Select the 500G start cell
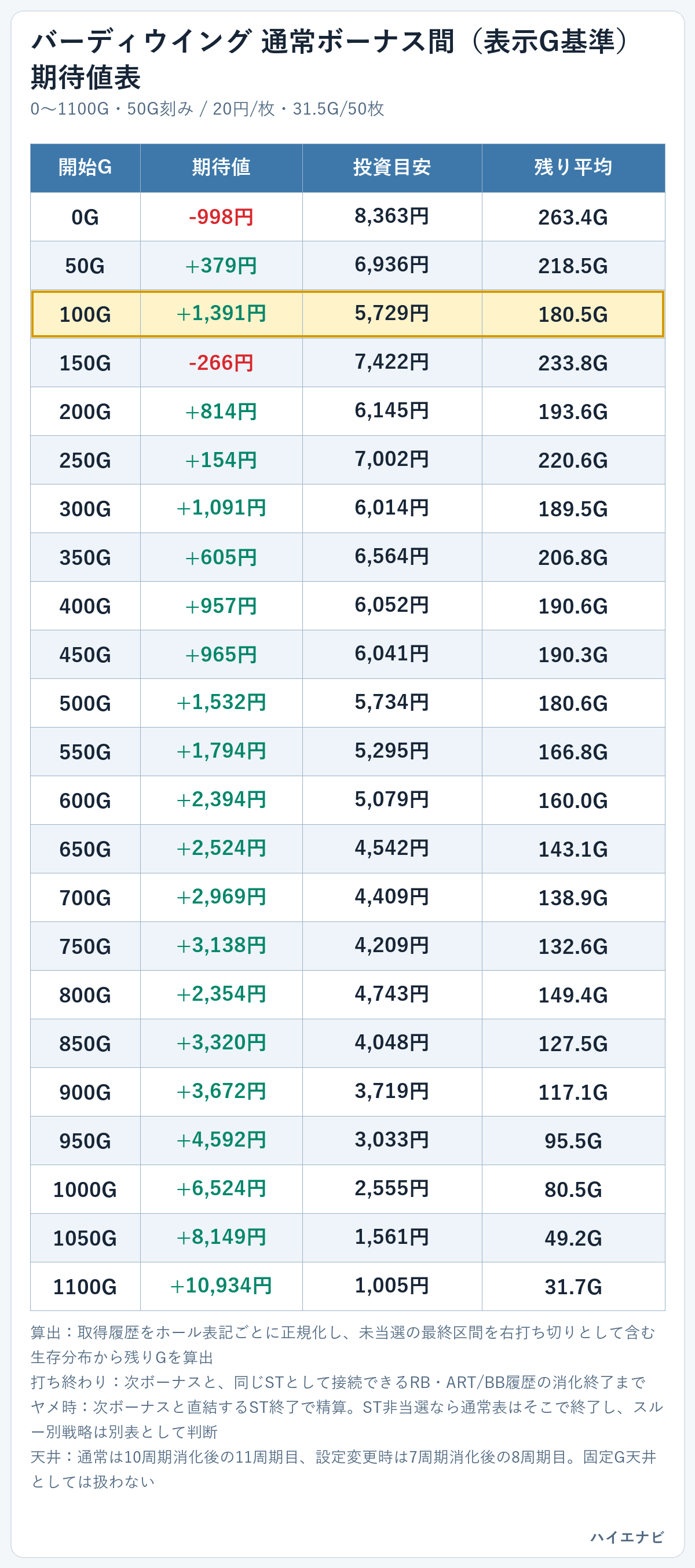Screen dimensions: 695x1568 pos(85,703)
